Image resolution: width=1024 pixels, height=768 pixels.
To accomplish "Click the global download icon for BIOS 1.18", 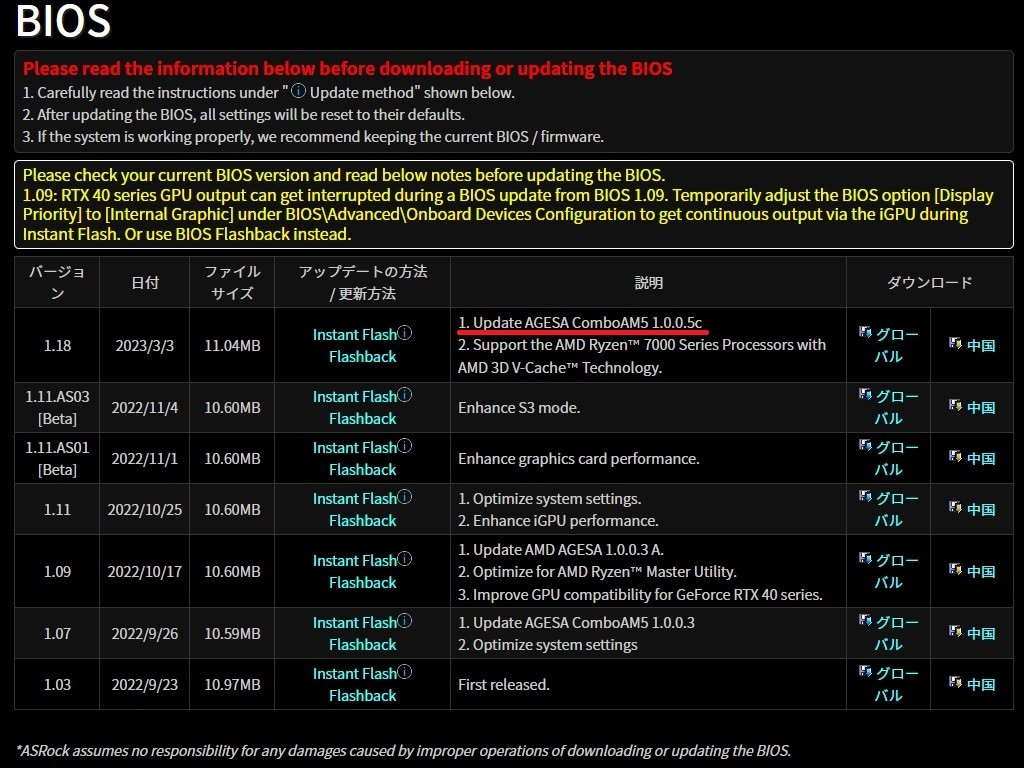I will (865, 333).
